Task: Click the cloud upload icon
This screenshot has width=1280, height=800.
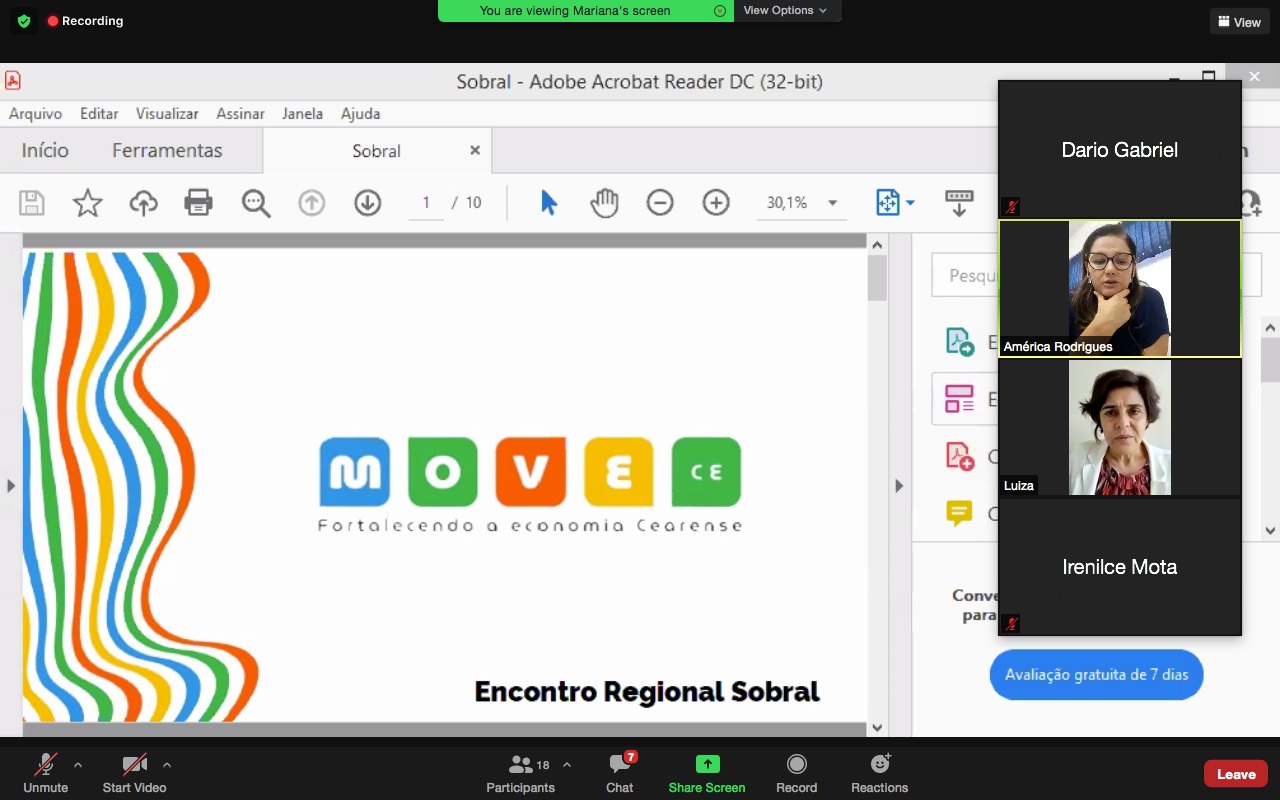Action: (143, 203)
